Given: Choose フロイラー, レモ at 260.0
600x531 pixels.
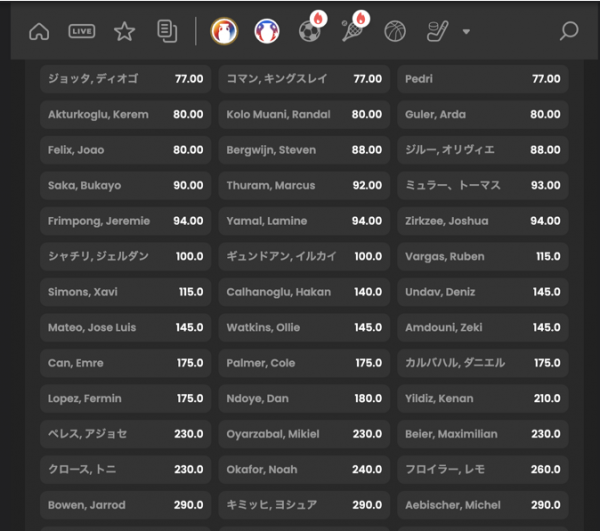Looking at the screenshot, I should (483, 470).
